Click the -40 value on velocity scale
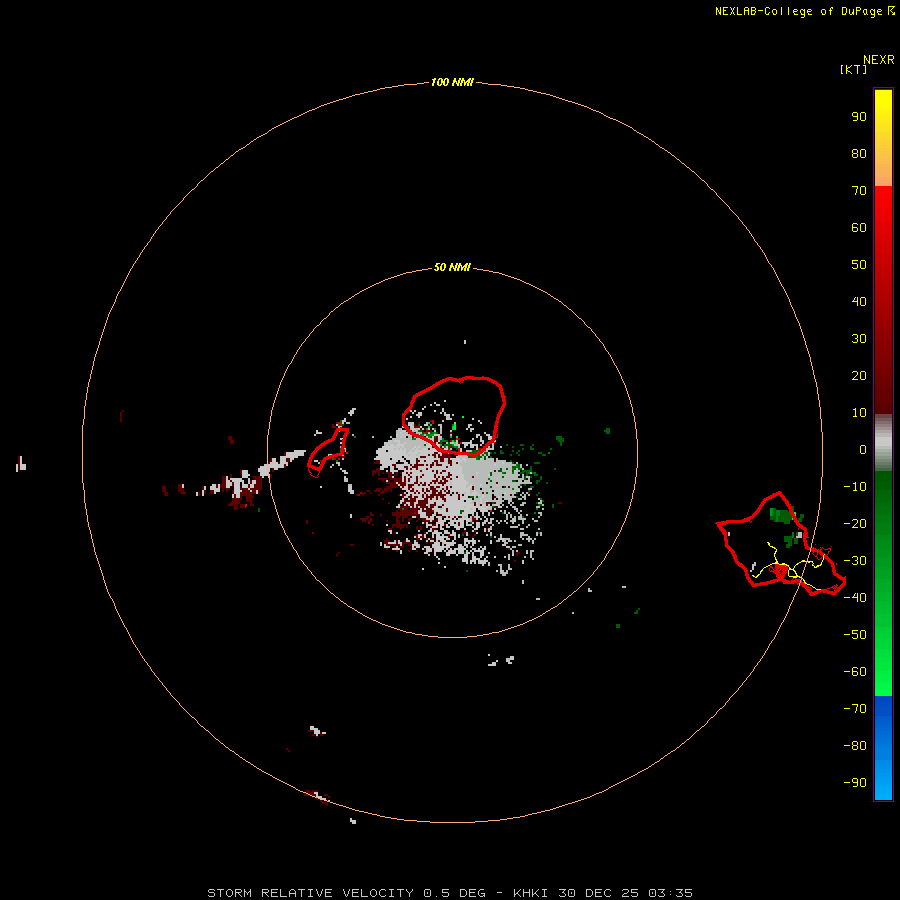This screenshot has width=900, height=900. [x=855, y=598]
